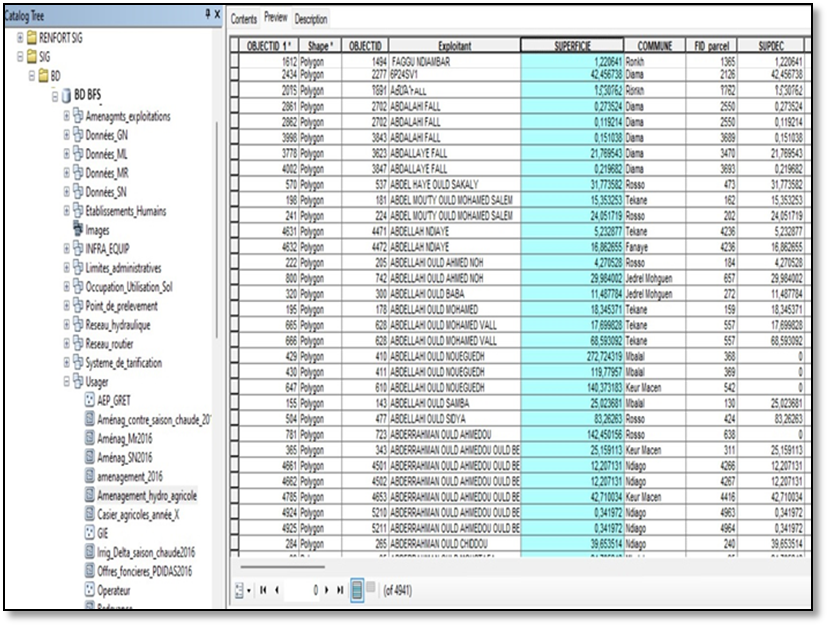Open the BD BFS geodatabase icon
The width and height of the screenshot is (828, 626).
[x=67, y=95]
